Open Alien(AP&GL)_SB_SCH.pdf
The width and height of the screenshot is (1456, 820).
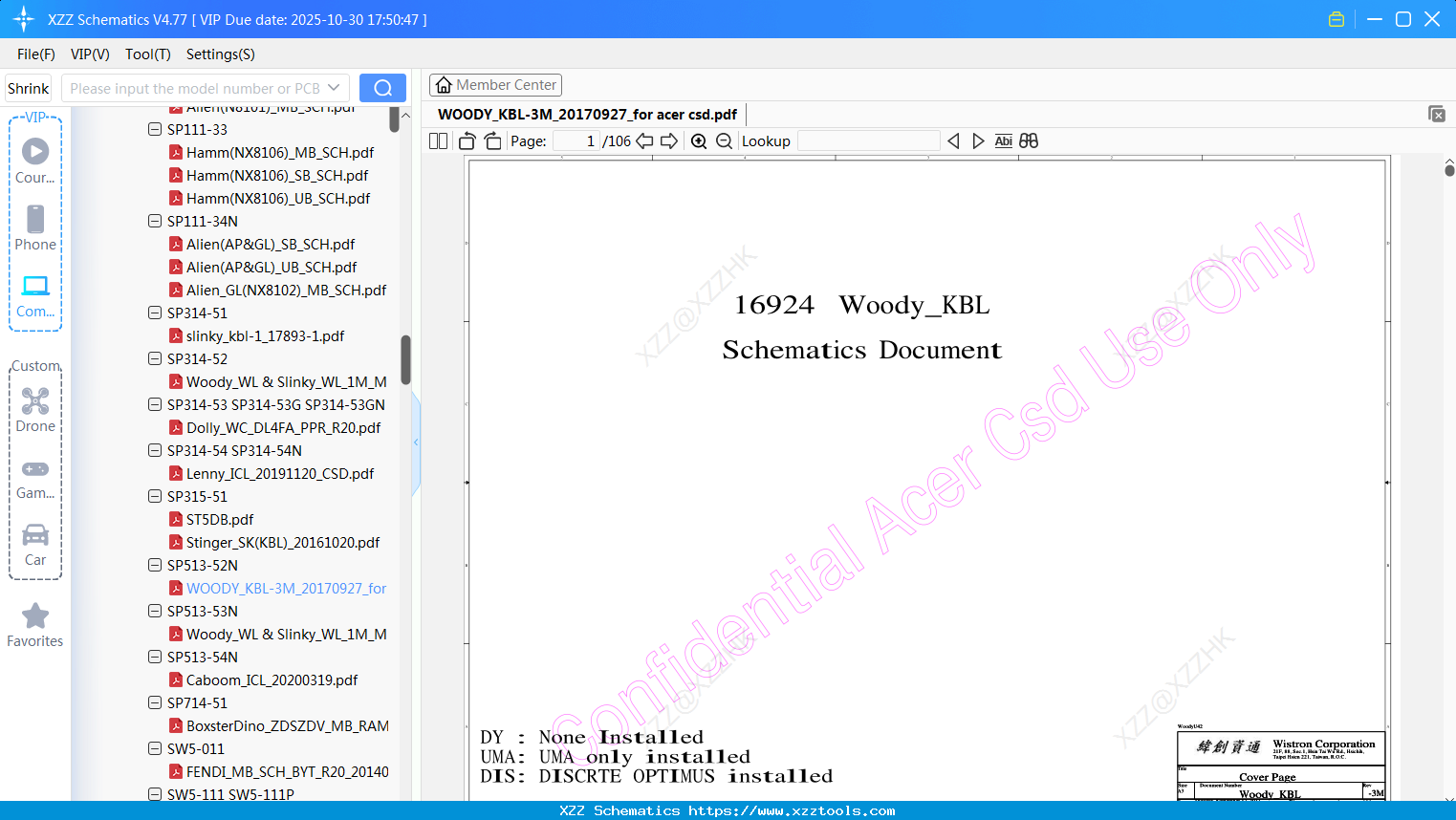(271, 244)
